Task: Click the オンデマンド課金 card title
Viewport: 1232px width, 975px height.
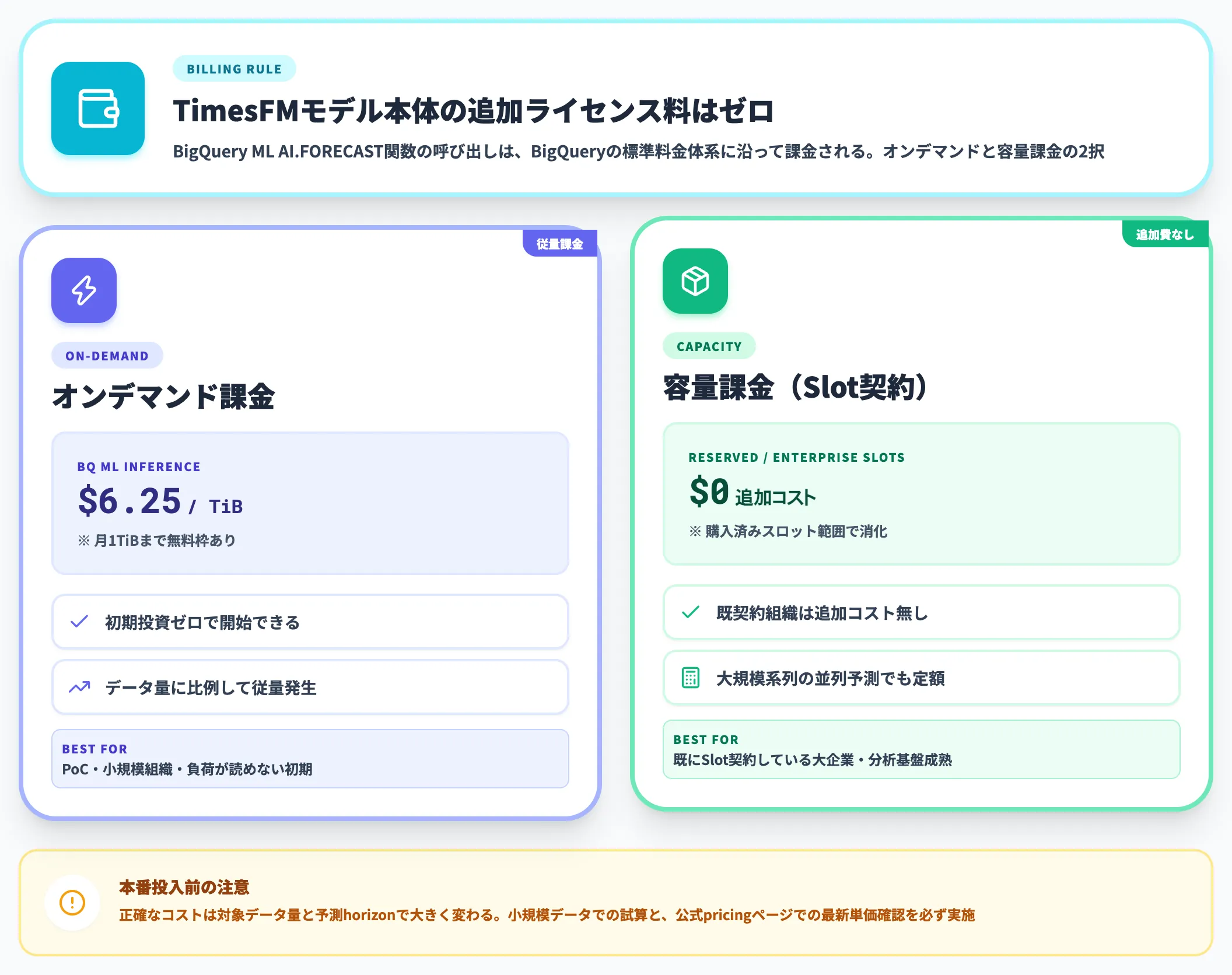Action: (x=163, y=397)
